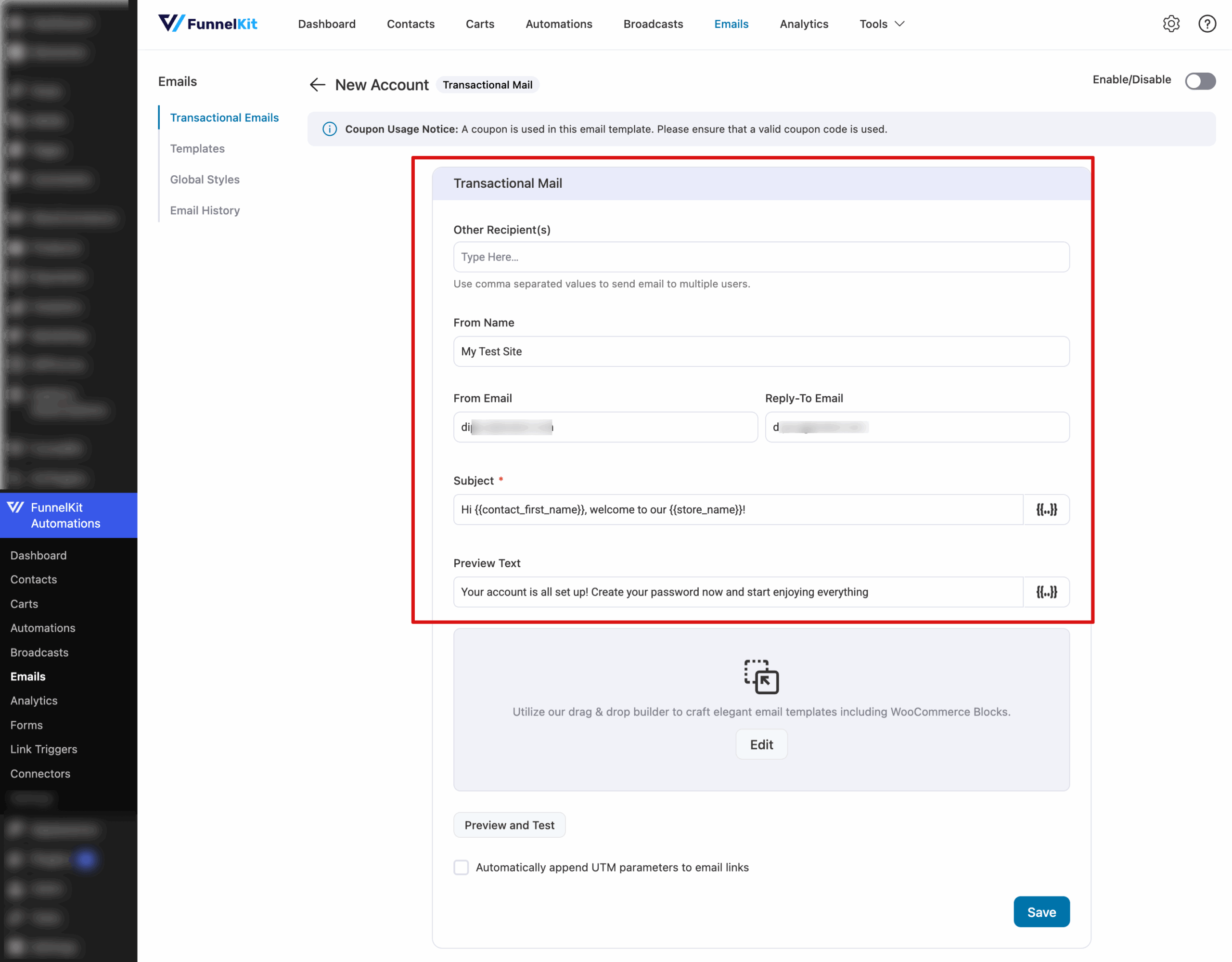Click the Transactional Mail badge label
Image resolution: width=1232 pixels, height=962 pixels.
point(488,84)
